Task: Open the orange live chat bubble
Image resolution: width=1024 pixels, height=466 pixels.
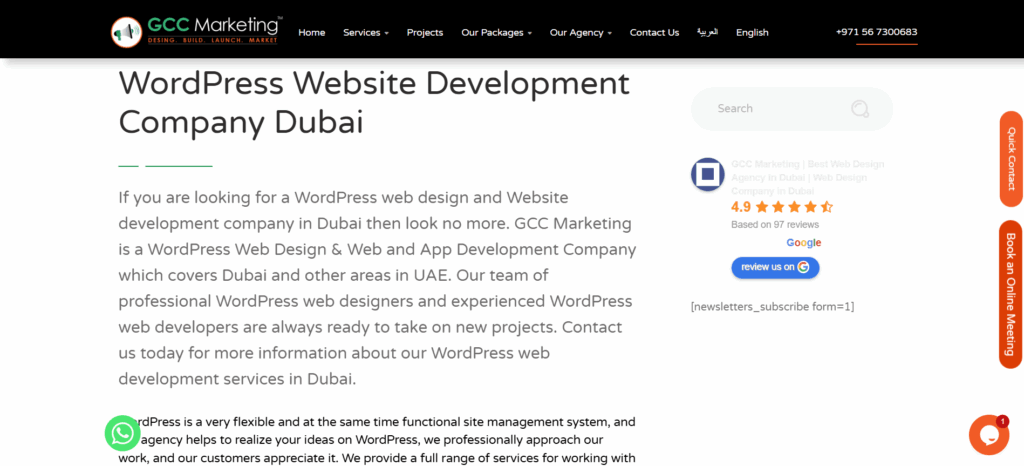Action: 989,435
